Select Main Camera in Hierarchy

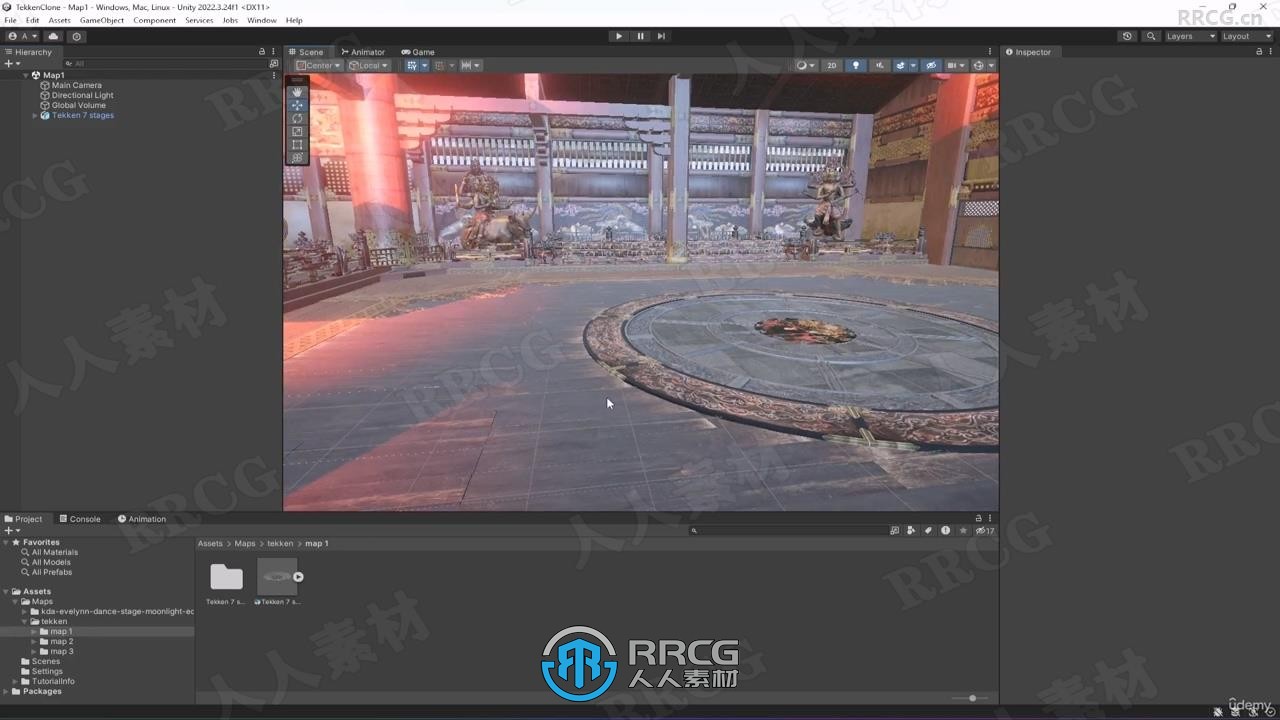pyautogui.click(x=77, y=85)
